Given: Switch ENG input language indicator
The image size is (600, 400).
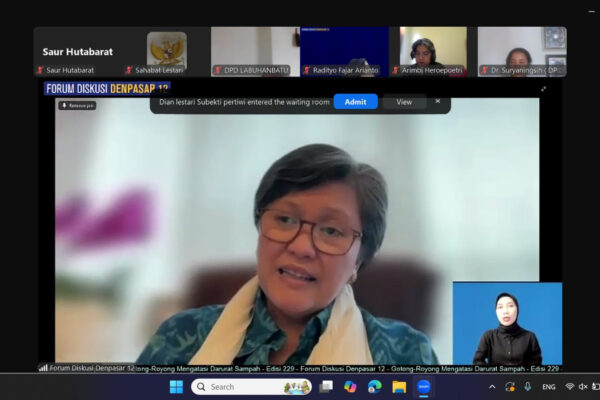Looking at the screenshot, I should (x=549, y=387).
